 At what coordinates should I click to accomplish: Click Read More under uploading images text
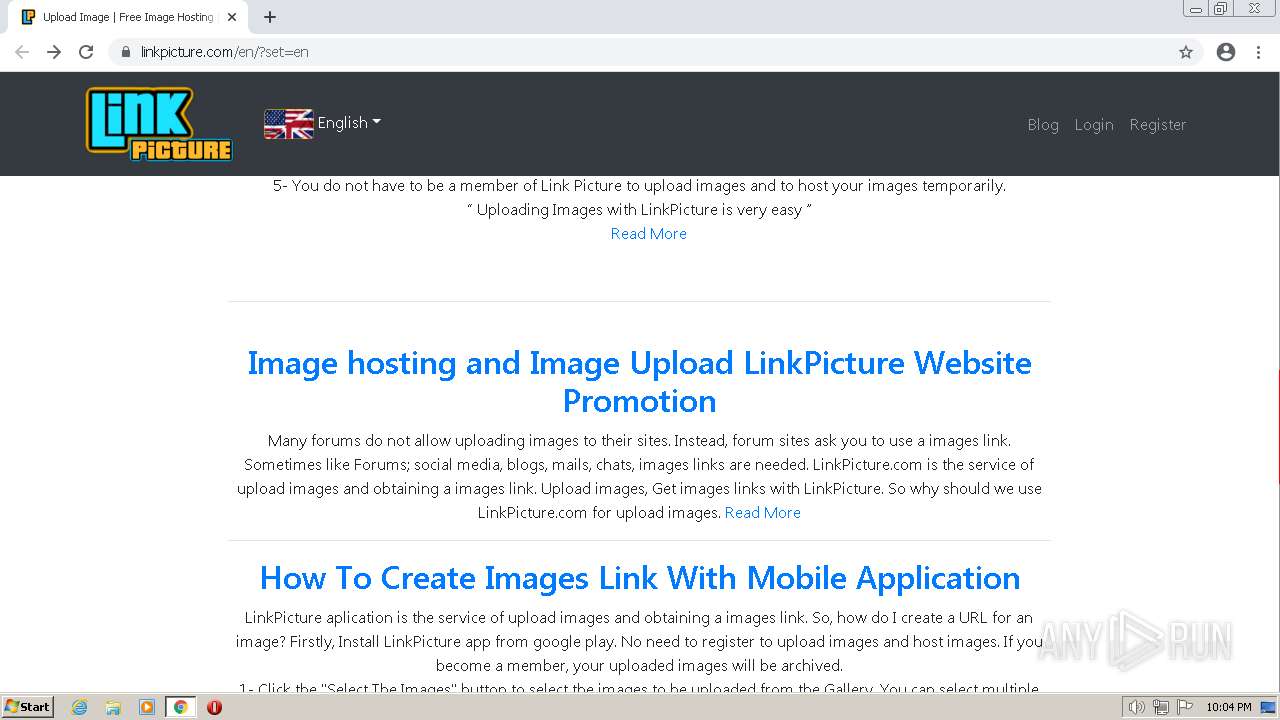tap(649, 233)
